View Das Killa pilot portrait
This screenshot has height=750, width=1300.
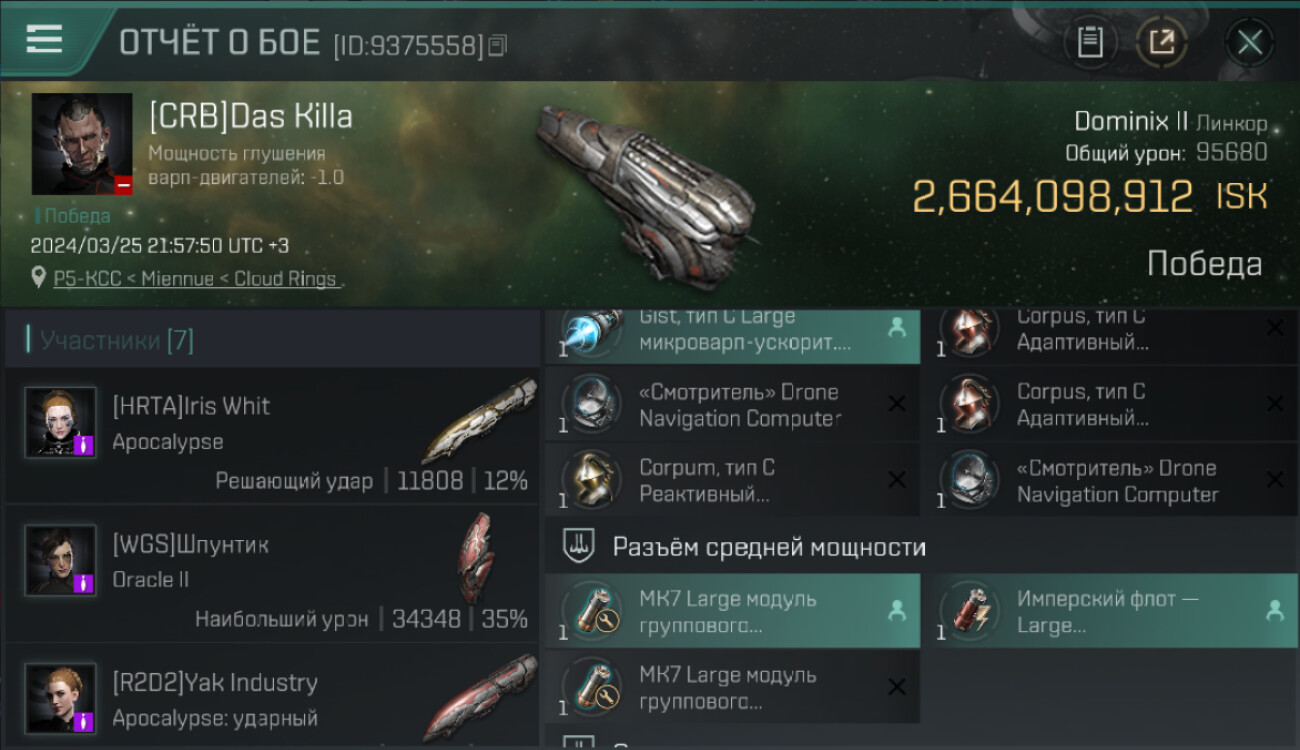[82, 144]
